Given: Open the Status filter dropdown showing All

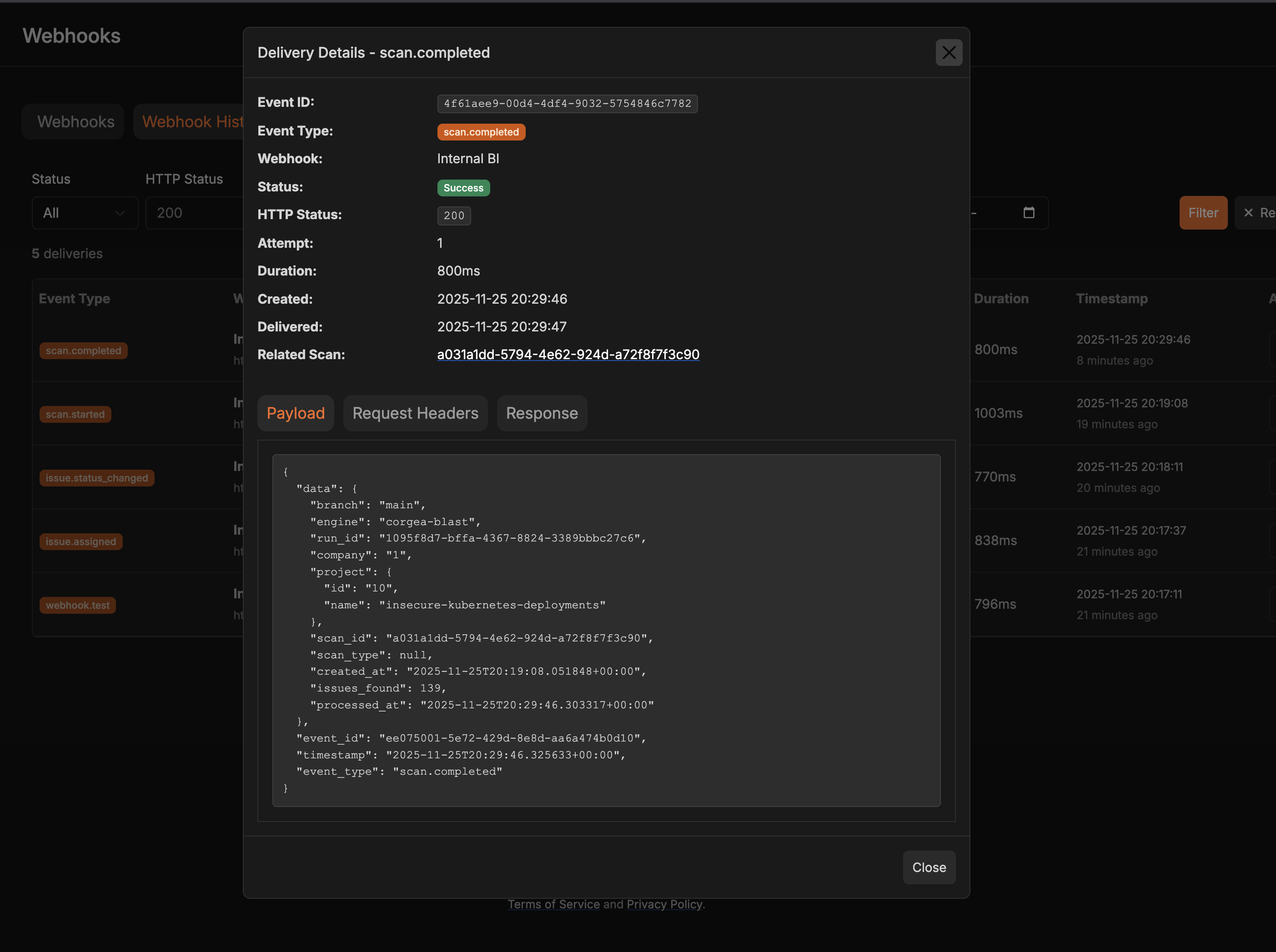Looking at the screenshot, I should point(85,213).
